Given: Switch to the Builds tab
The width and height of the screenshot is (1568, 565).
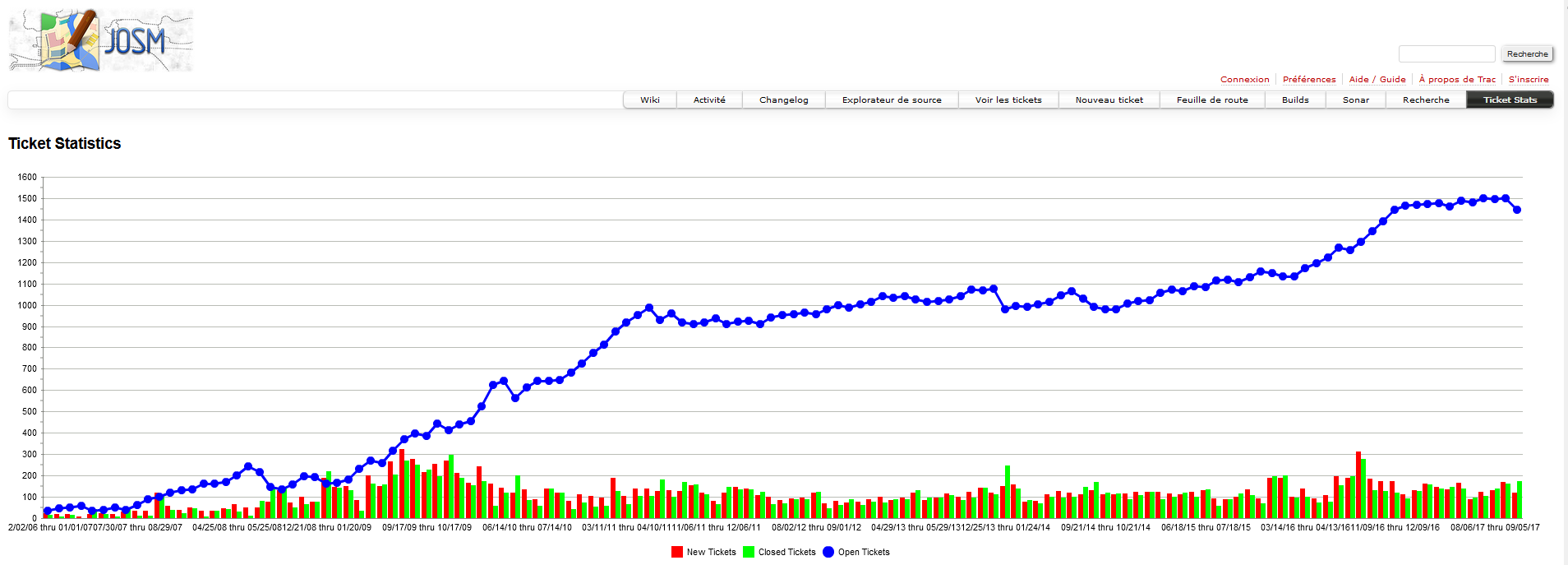Looking at the screenshot, I should pos(1295,100).
